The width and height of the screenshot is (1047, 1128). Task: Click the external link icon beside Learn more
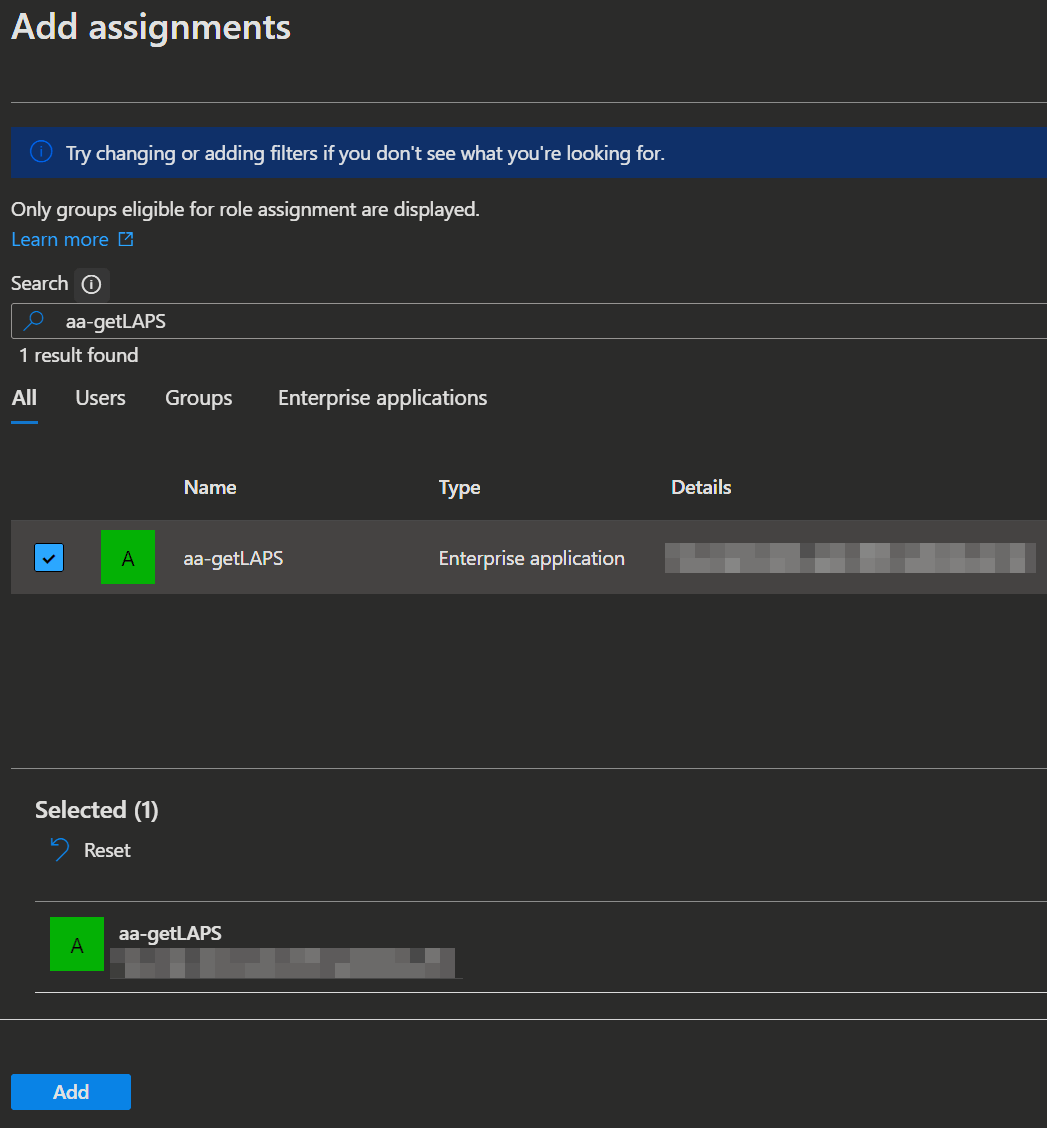click(x=126, y=240)
